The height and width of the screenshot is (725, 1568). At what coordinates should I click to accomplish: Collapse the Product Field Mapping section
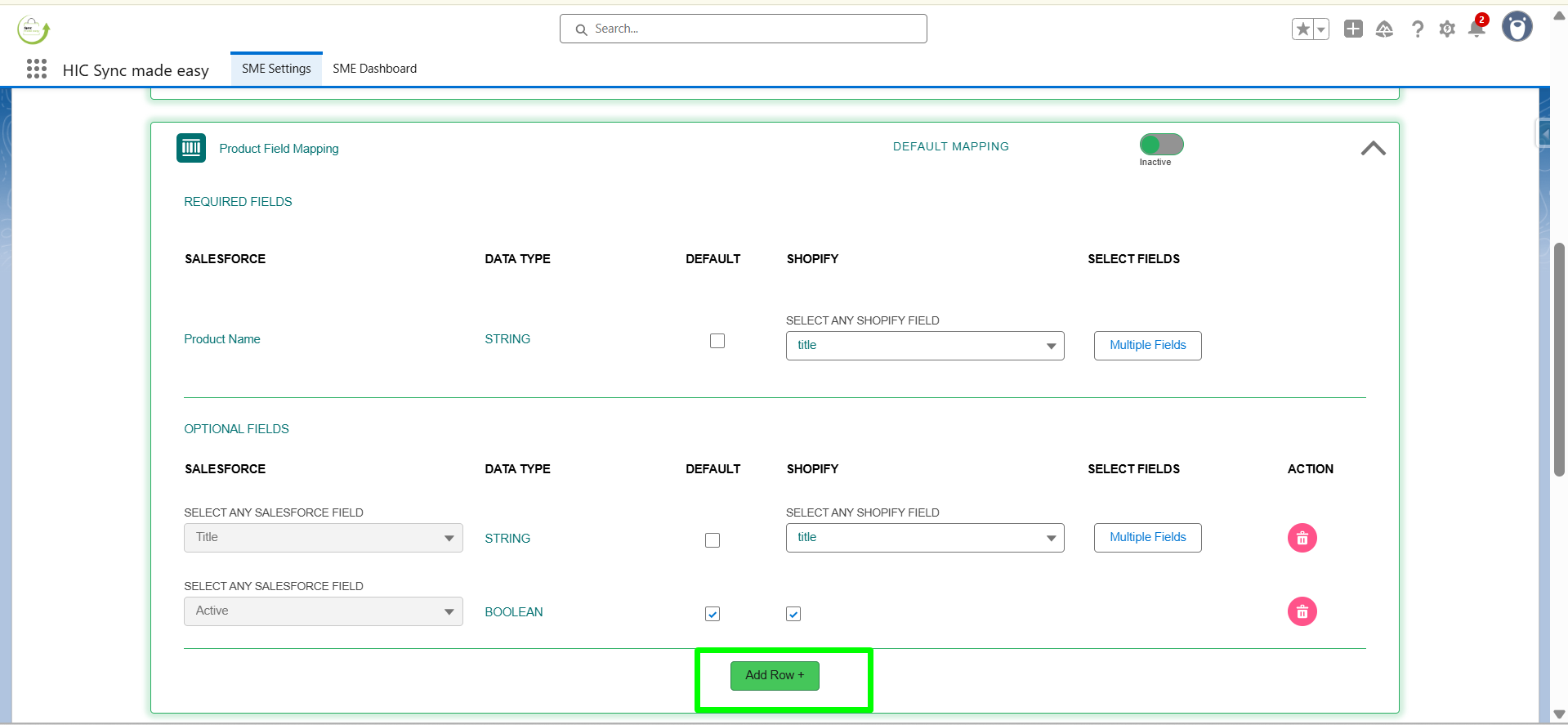pyautogui.click(x=1373, y=148)
